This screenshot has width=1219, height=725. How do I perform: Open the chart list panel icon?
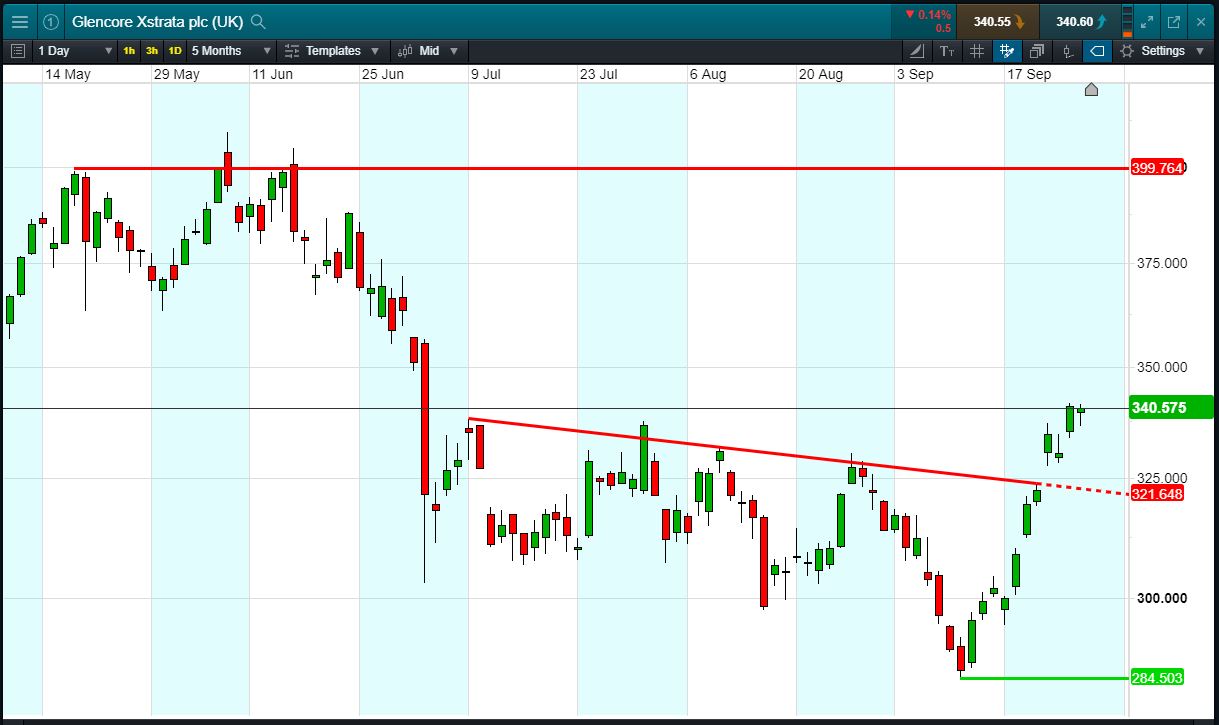18,50
